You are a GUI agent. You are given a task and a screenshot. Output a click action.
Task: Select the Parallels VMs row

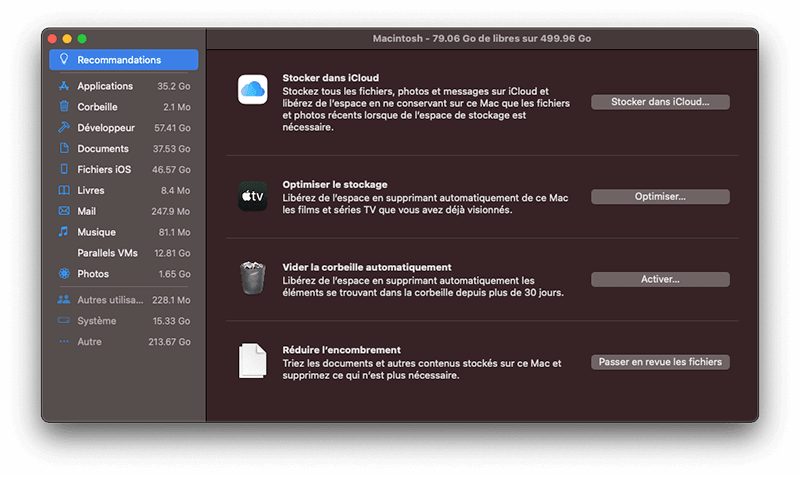(123, 253)
